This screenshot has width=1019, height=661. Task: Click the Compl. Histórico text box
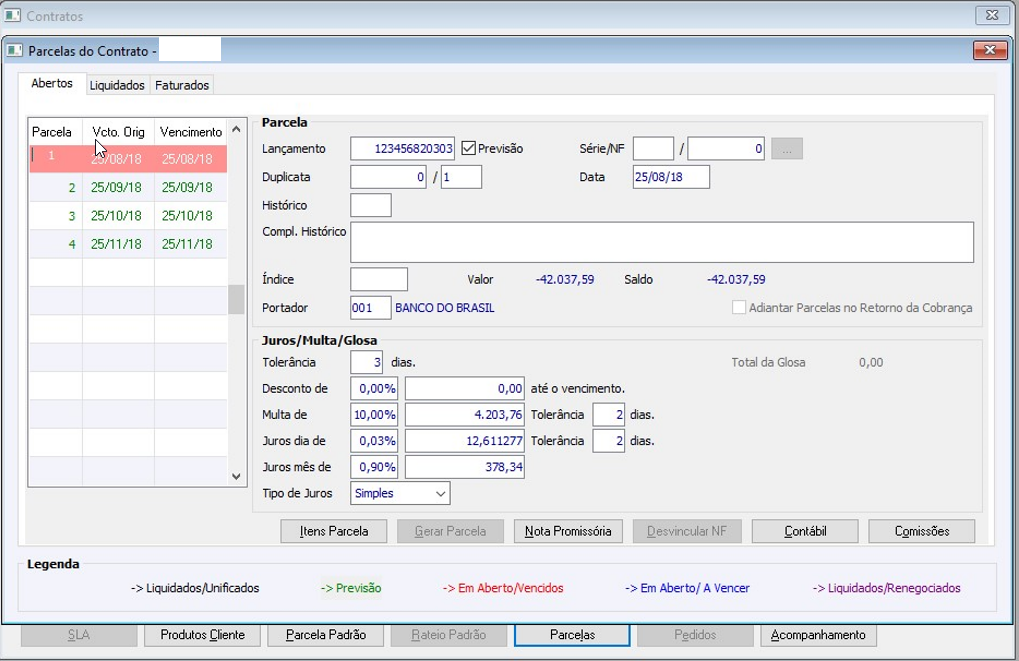[x=661, y=242]
